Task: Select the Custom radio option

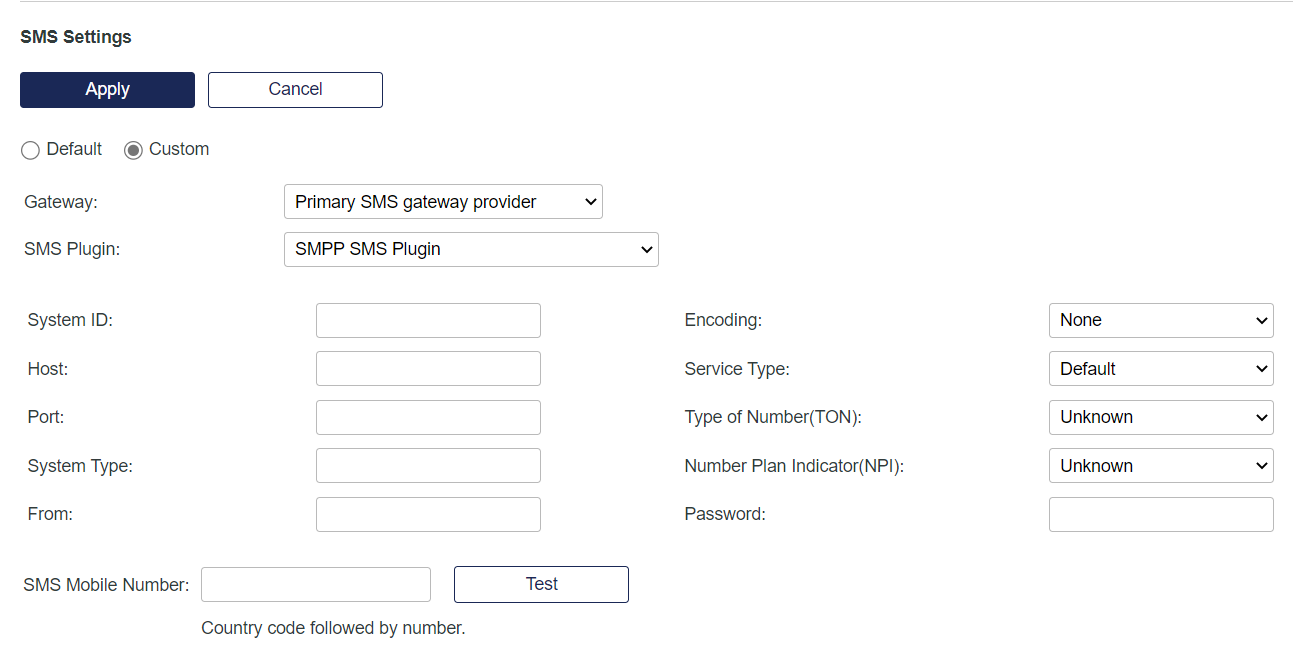Action: (x=133, y=150)
